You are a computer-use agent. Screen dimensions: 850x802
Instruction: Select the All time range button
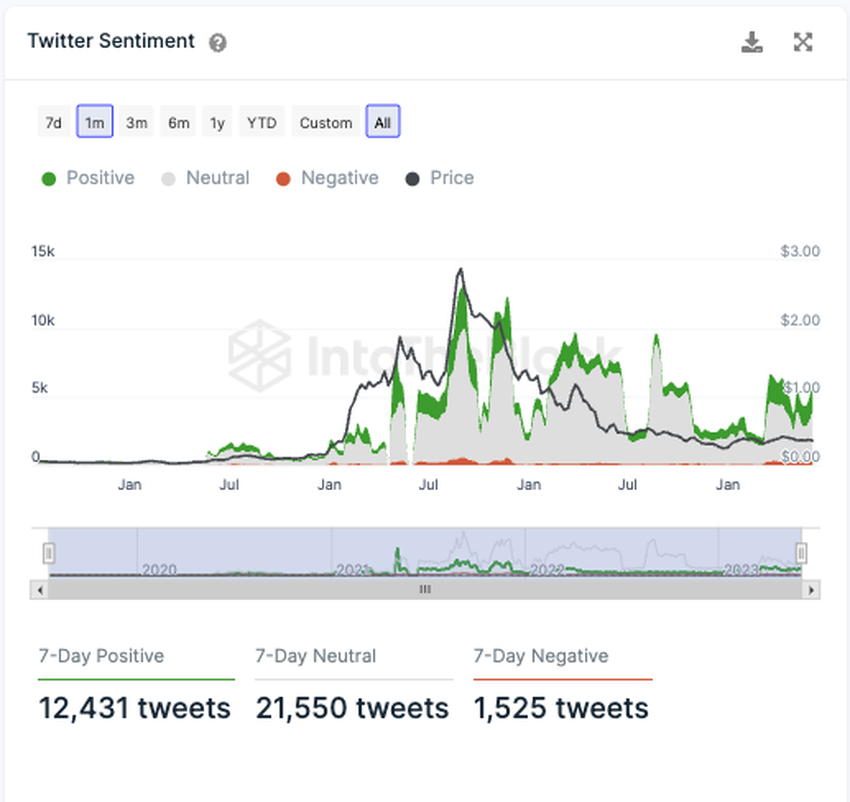pos(383,122)
